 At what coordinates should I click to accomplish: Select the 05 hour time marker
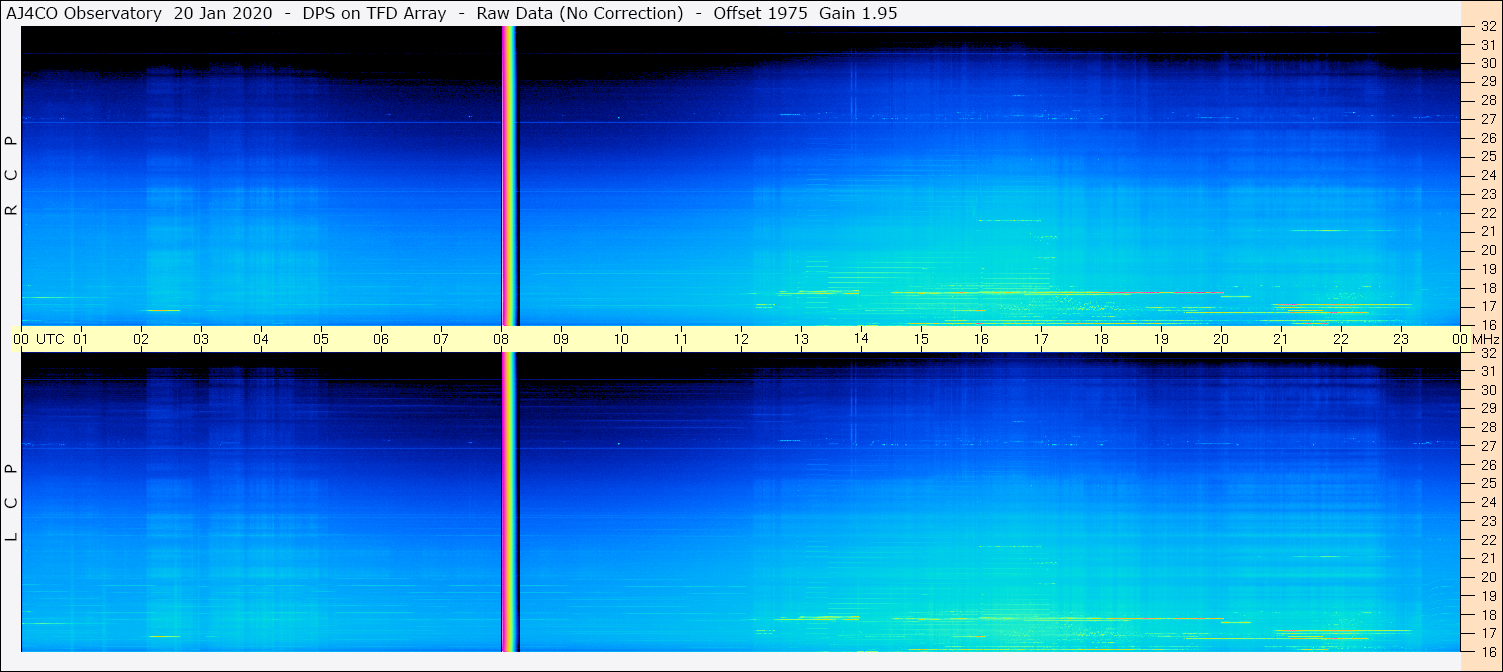tap(321, 339)
